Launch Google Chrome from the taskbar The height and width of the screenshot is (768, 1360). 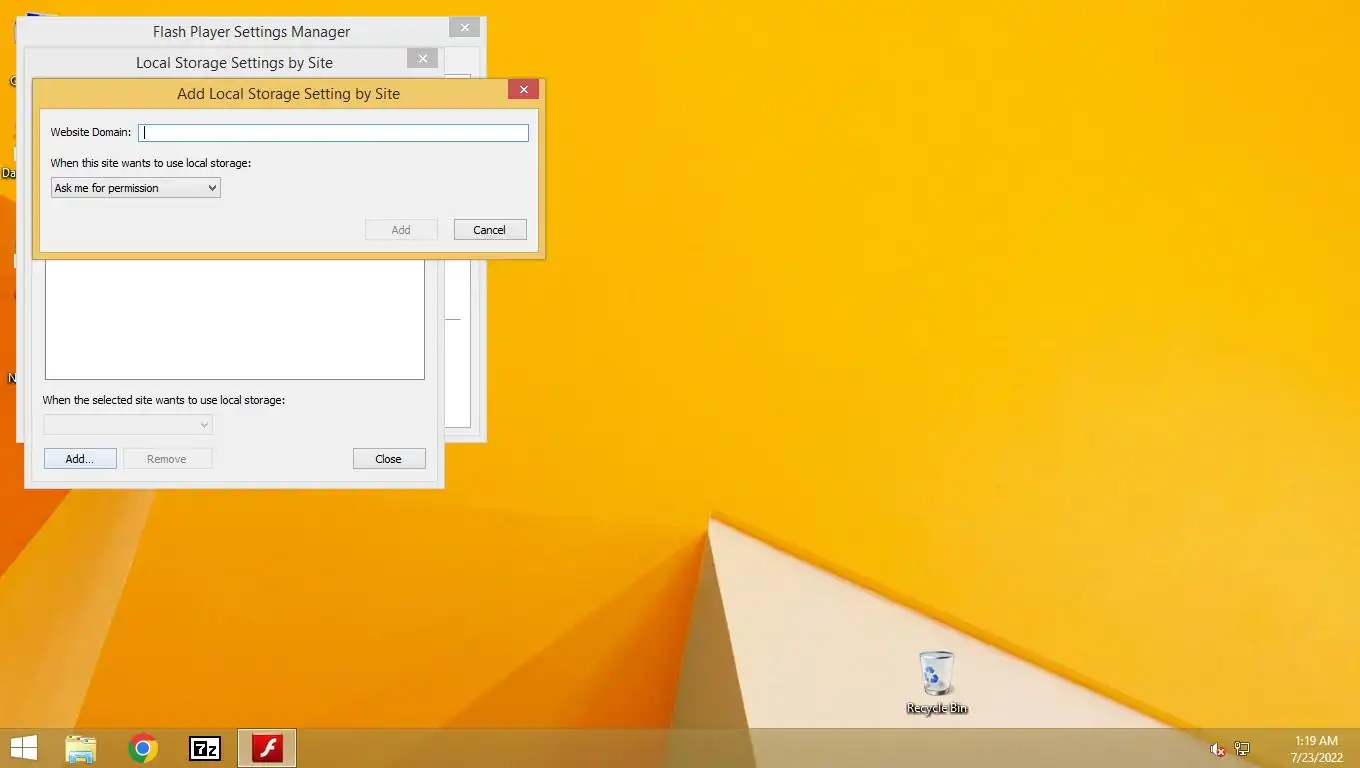click(x=143, y=748)
